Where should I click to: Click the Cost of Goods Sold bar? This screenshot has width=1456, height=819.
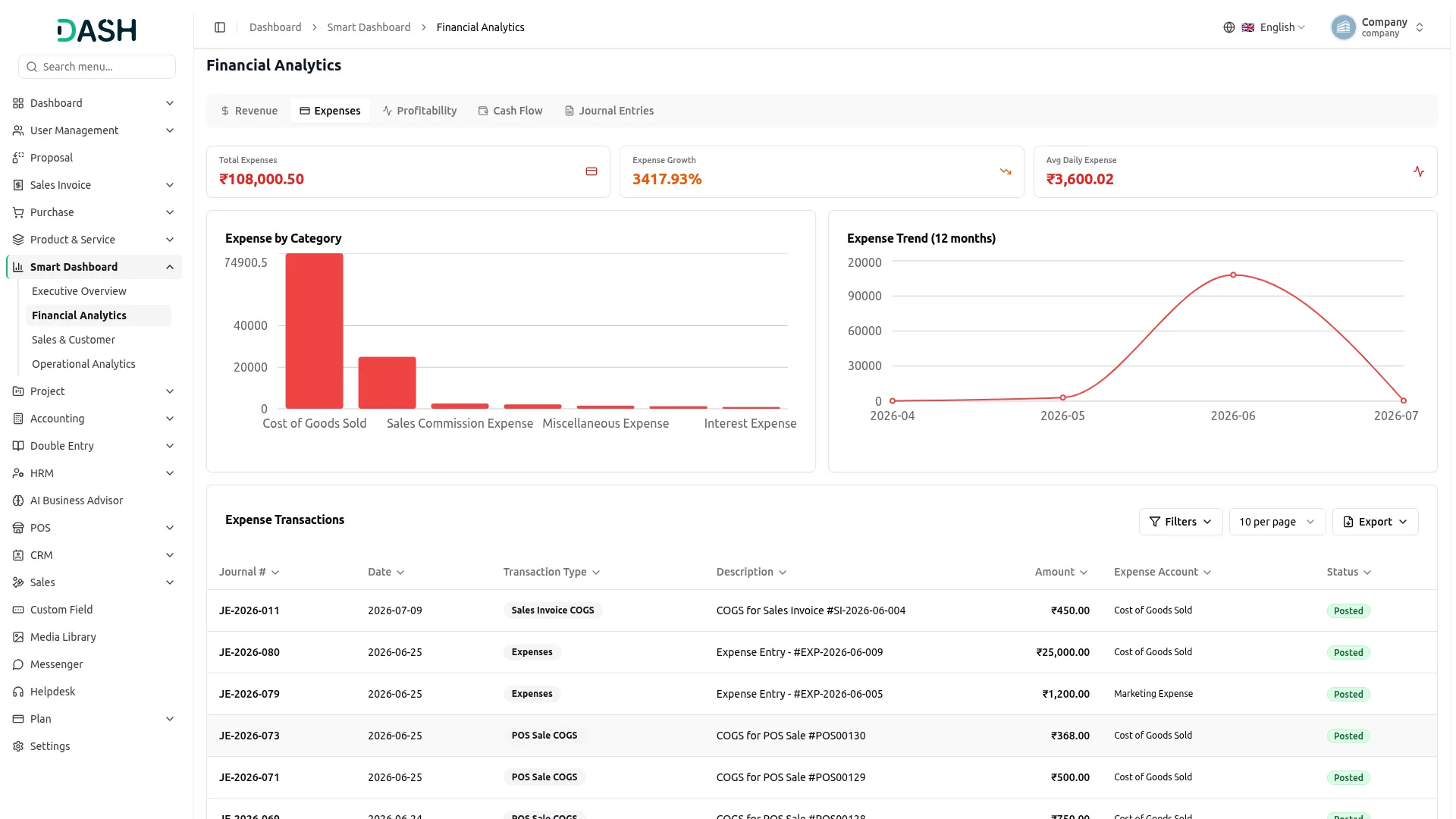coord(314,331)
